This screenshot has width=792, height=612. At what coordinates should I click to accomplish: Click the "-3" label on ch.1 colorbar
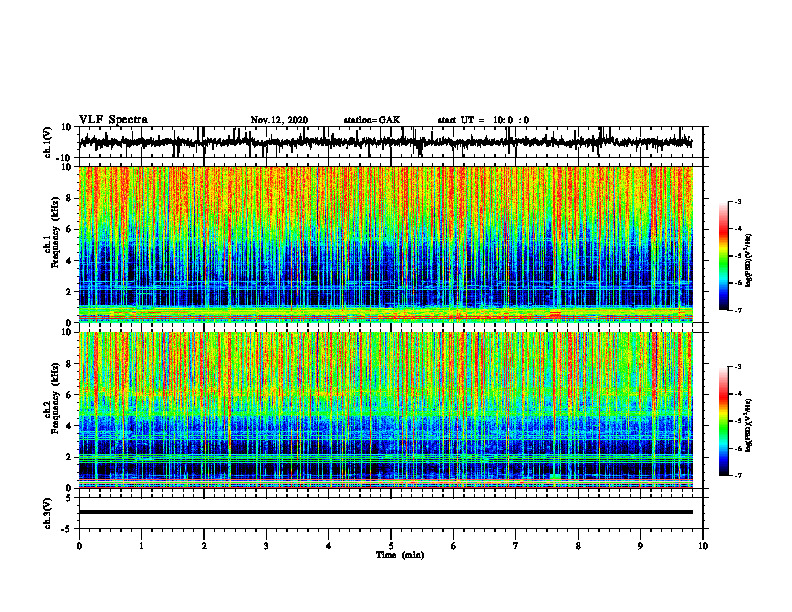click(738, 201)
